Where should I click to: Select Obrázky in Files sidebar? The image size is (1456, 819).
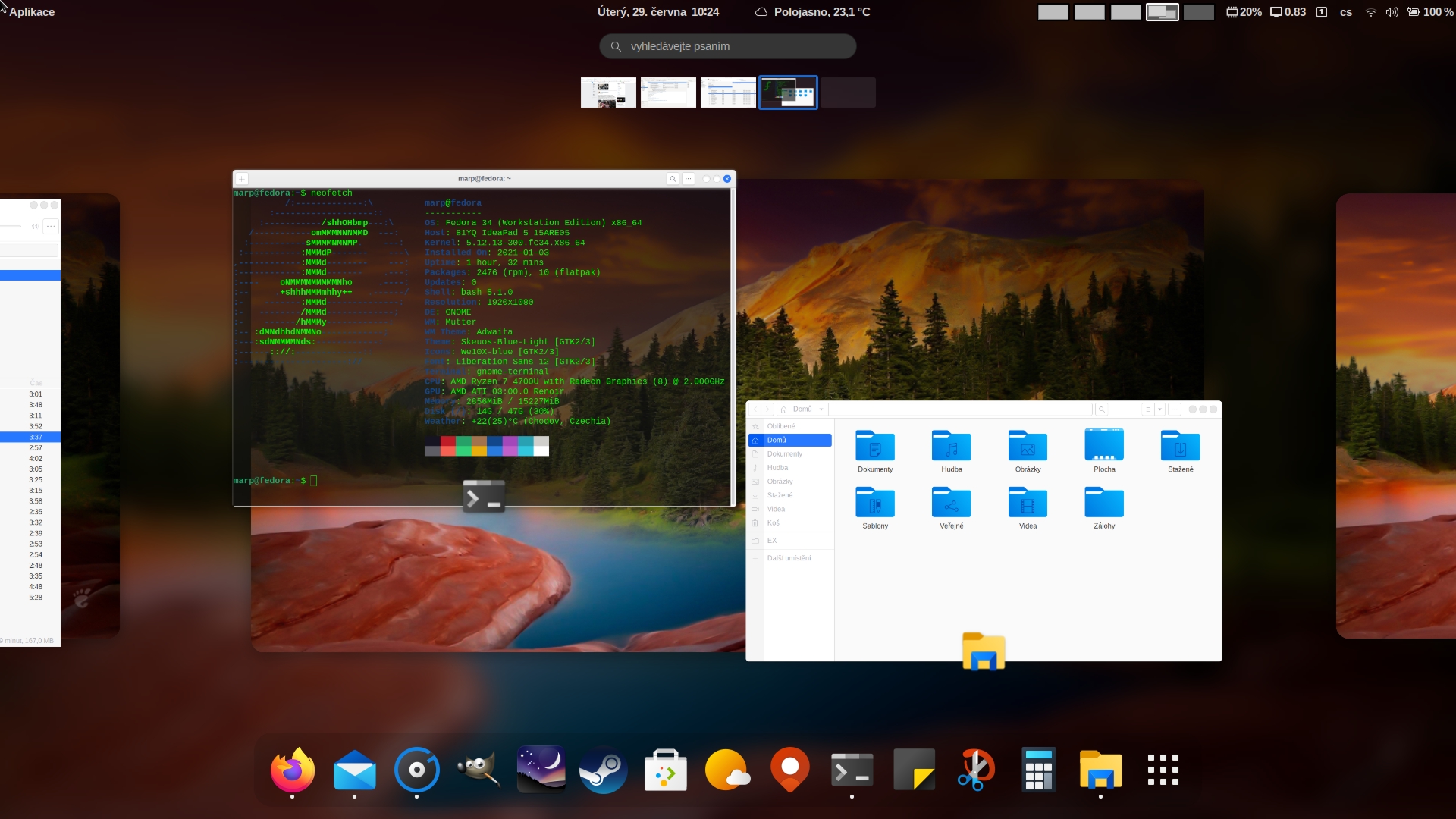click(x=789, y=482)
